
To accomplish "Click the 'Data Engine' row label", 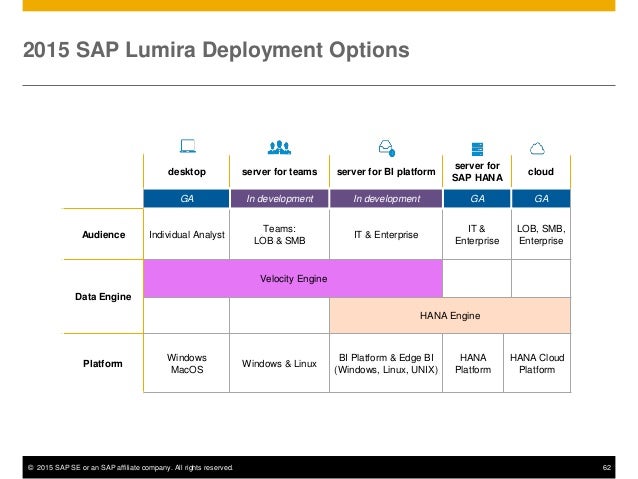I will [x=103, y=297].
